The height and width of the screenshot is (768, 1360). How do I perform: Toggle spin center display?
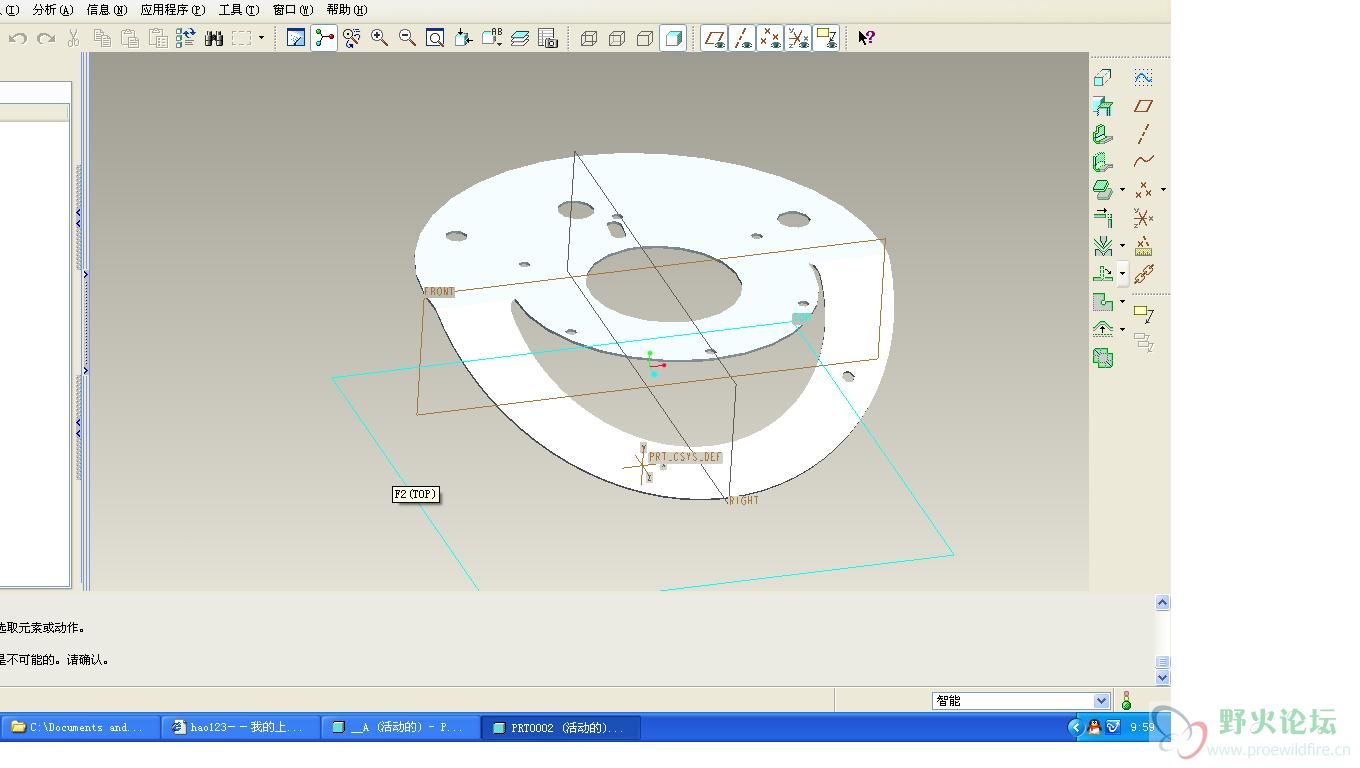(324, 38)
